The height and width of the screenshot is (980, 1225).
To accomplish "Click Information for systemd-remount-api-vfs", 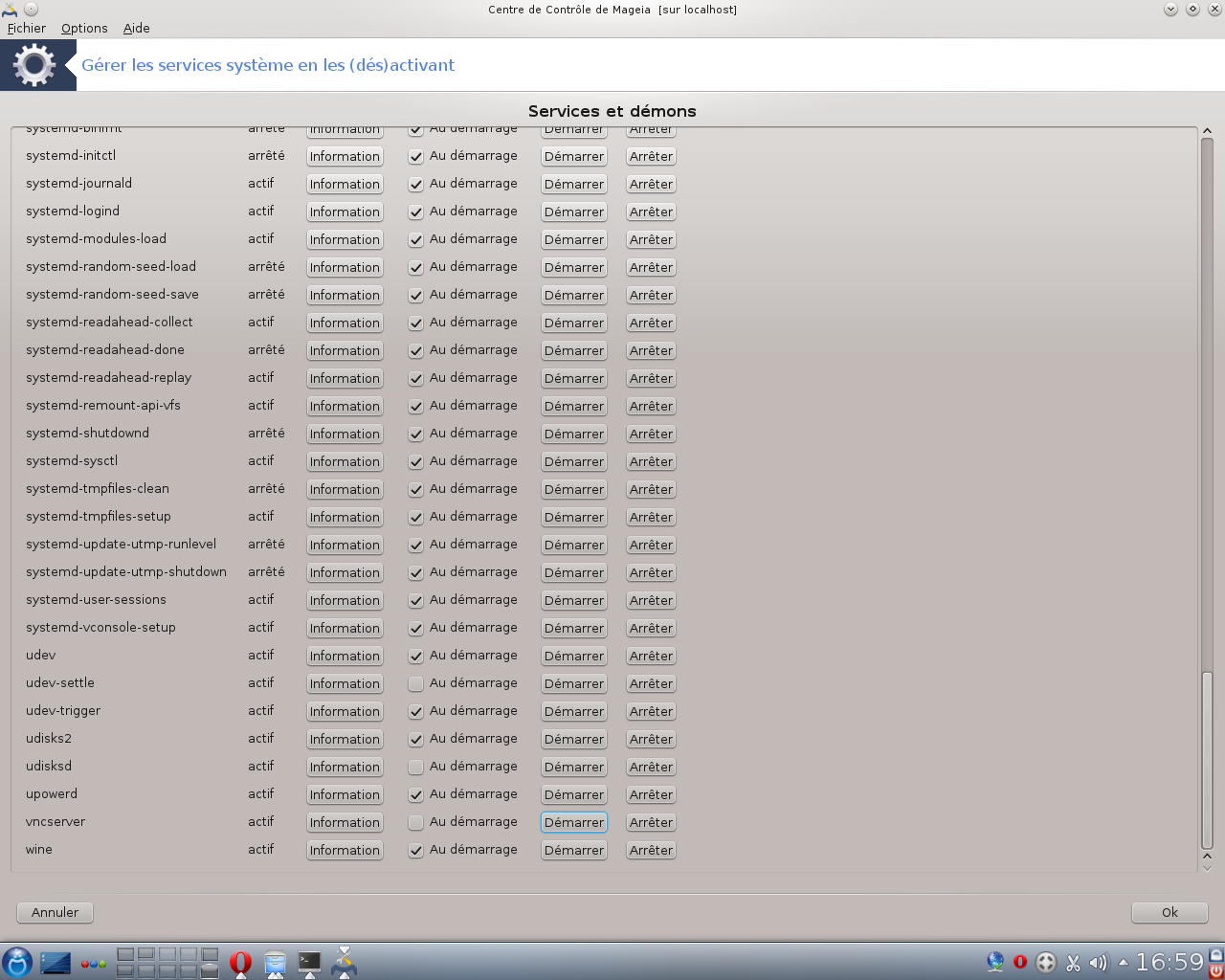I will tap(345, 406).
